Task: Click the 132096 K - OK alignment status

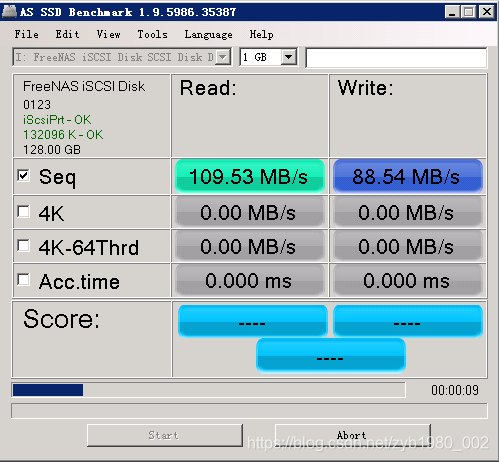Action: pos(63,135)
